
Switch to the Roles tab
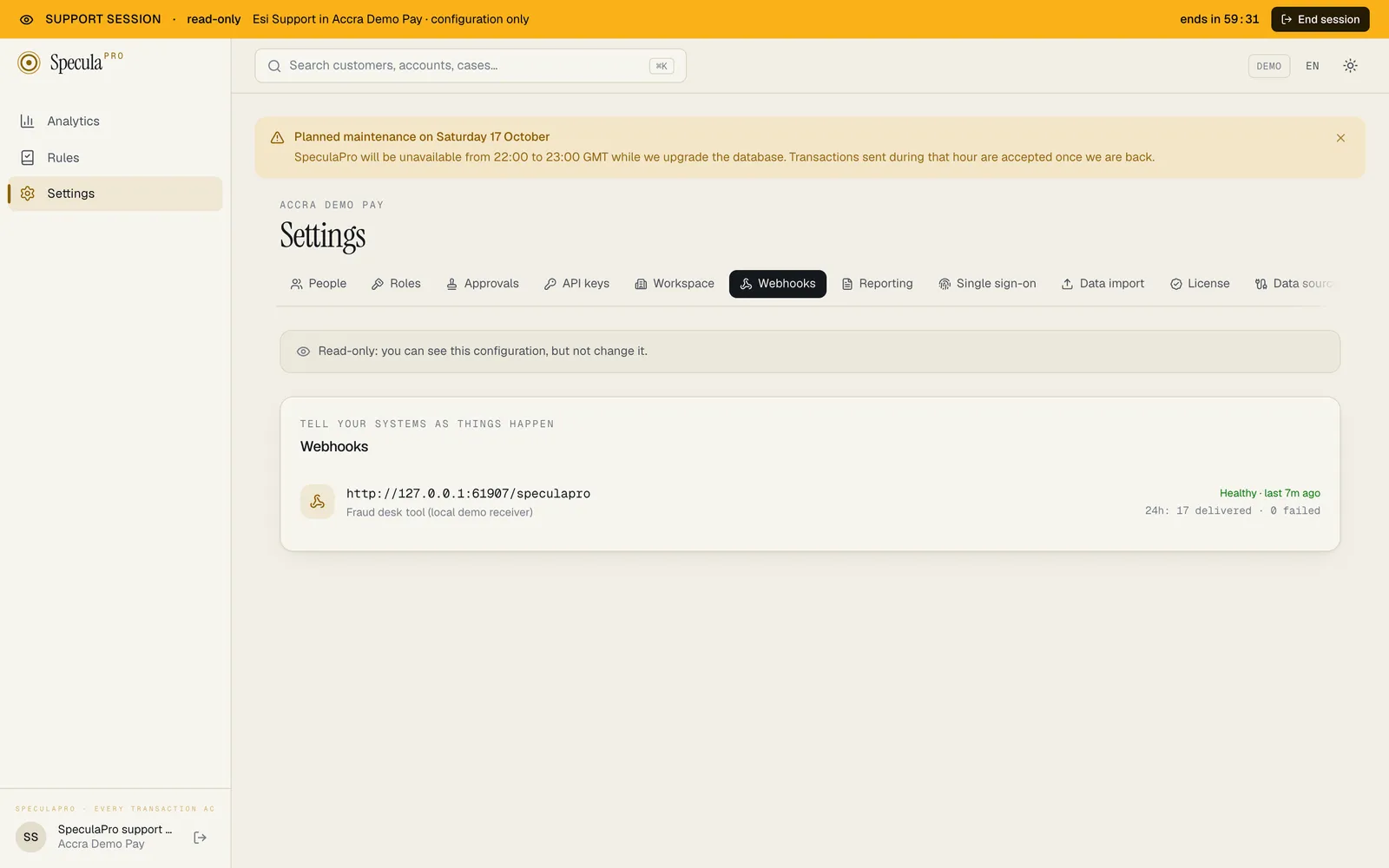pos(396,284)
